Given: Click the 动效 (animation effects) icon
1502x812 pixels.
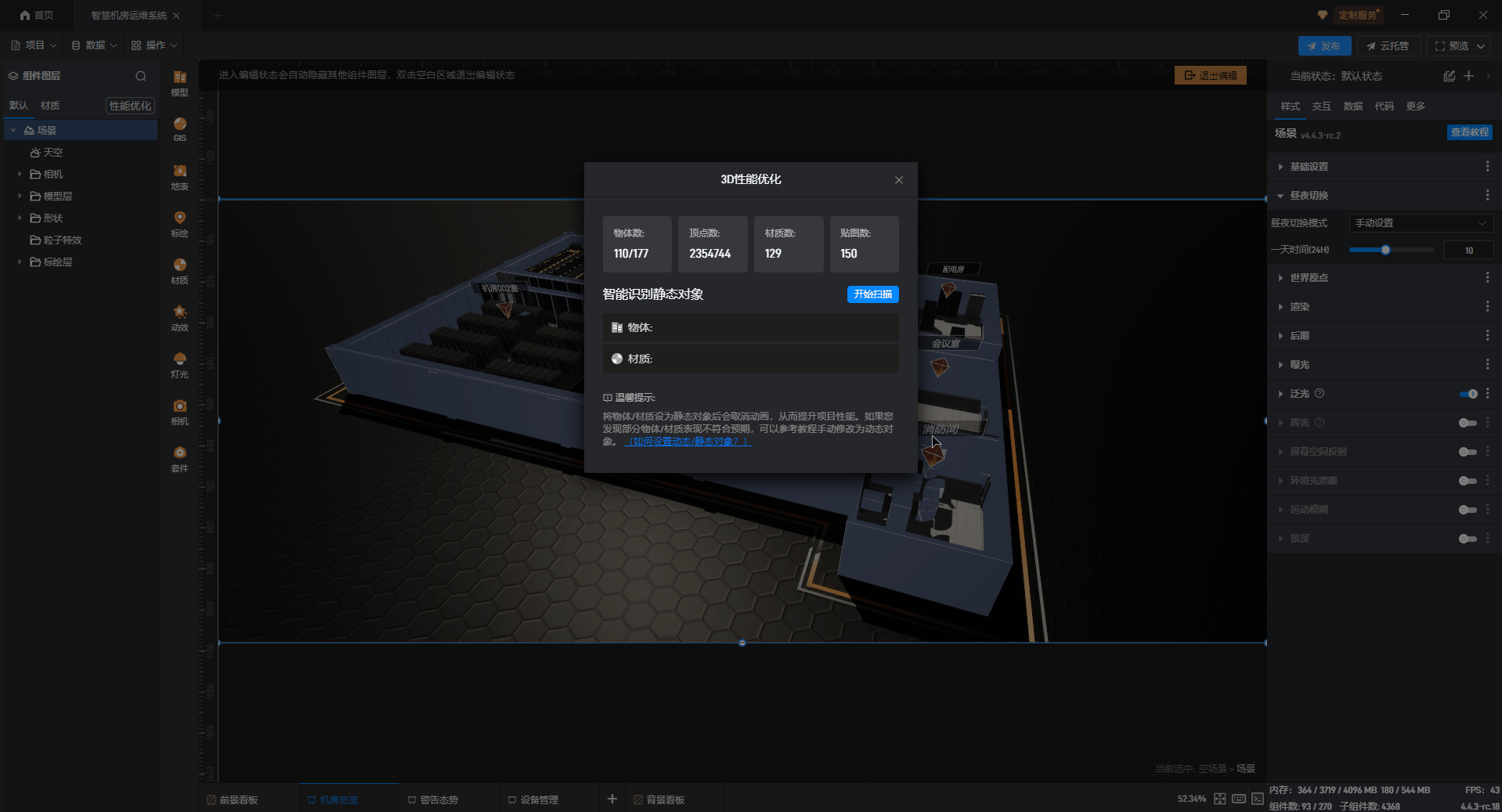Looking at the screenshot, I should click(x=179, y=317).
